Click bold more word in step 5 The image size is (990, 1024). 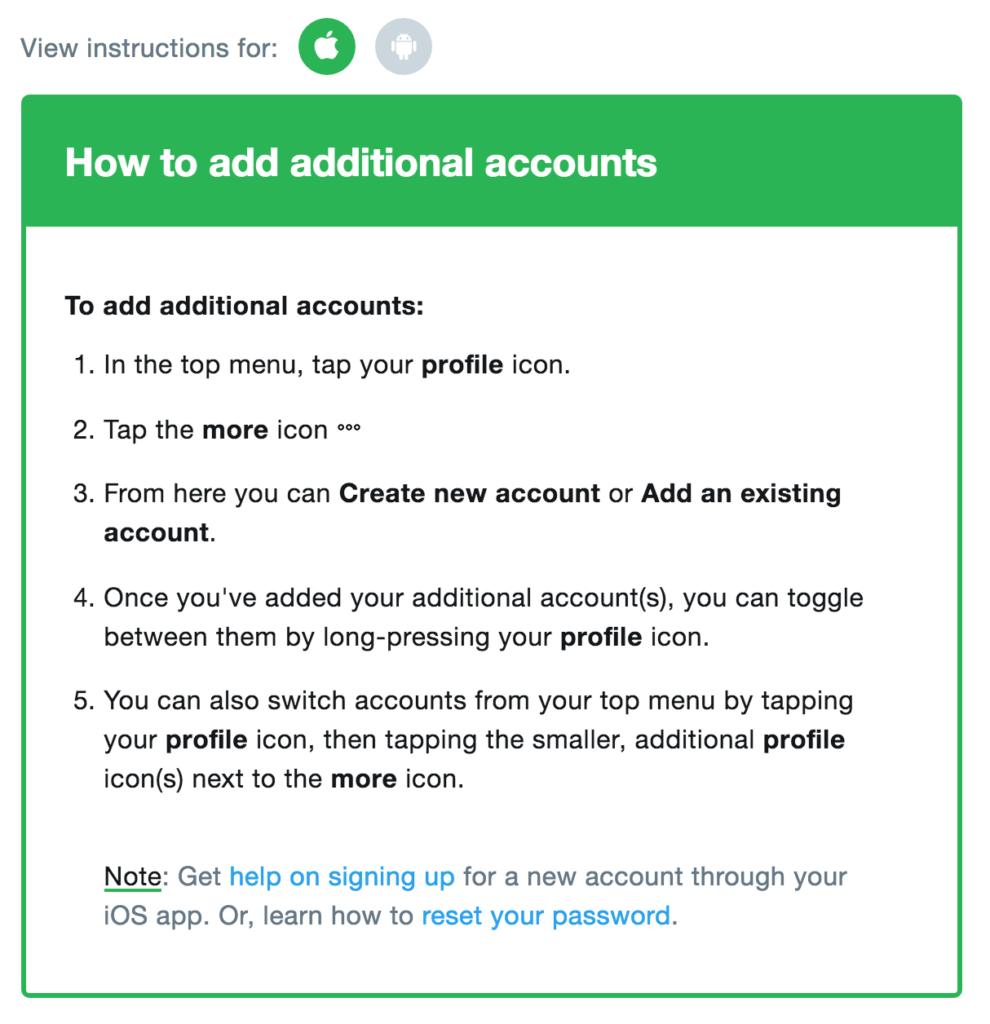[x=364, y=778]
